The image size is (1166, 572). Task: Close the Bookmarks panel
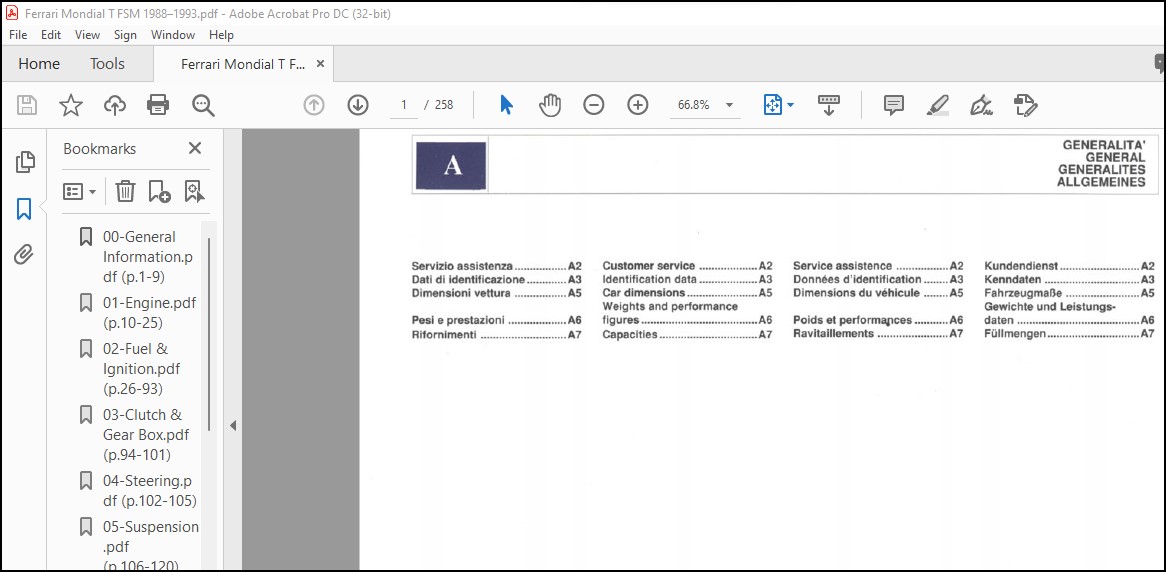coord(195,148)
